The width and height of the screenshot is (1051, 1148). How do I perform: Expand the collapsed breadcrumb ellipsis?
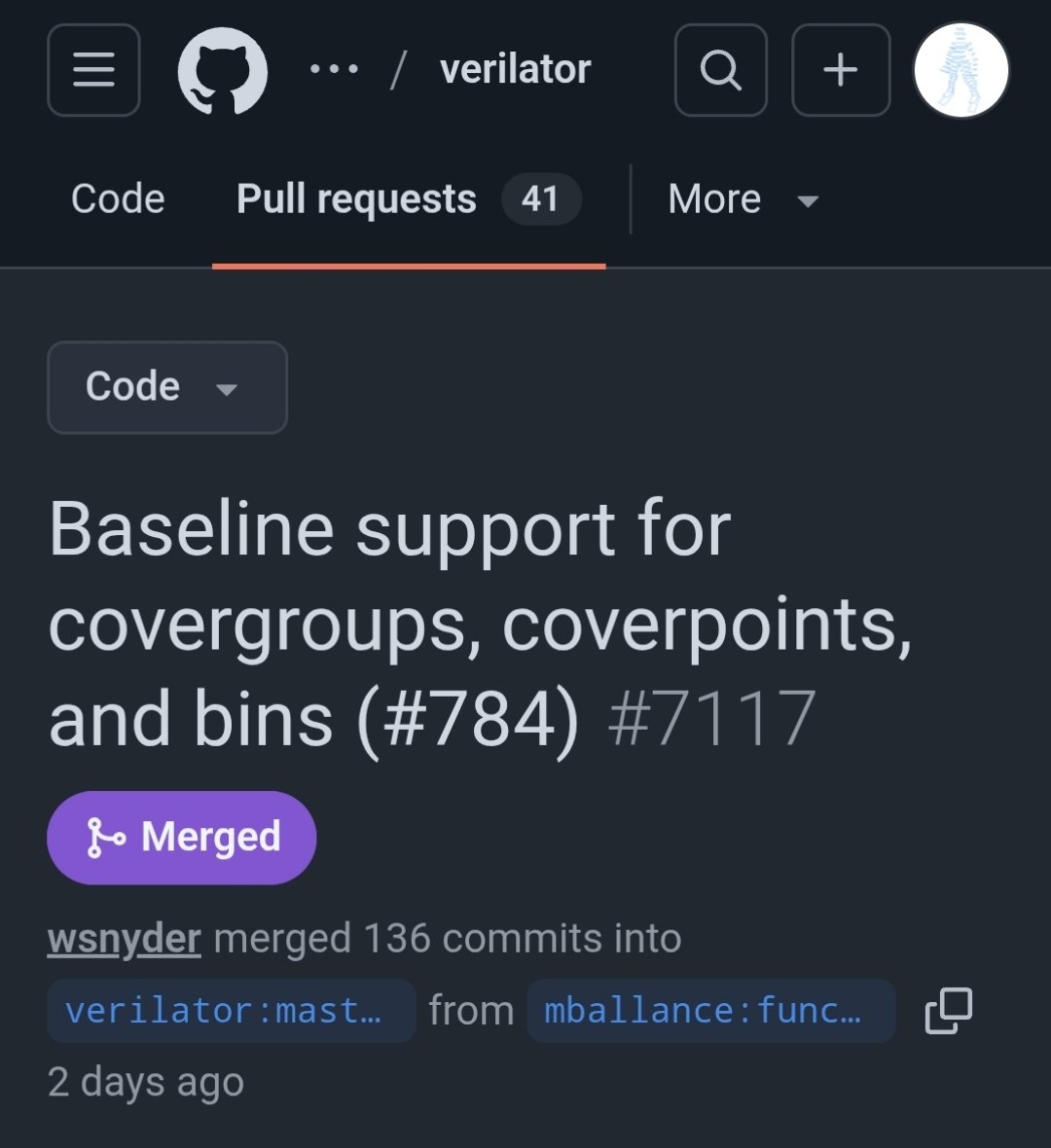[334, 69]
